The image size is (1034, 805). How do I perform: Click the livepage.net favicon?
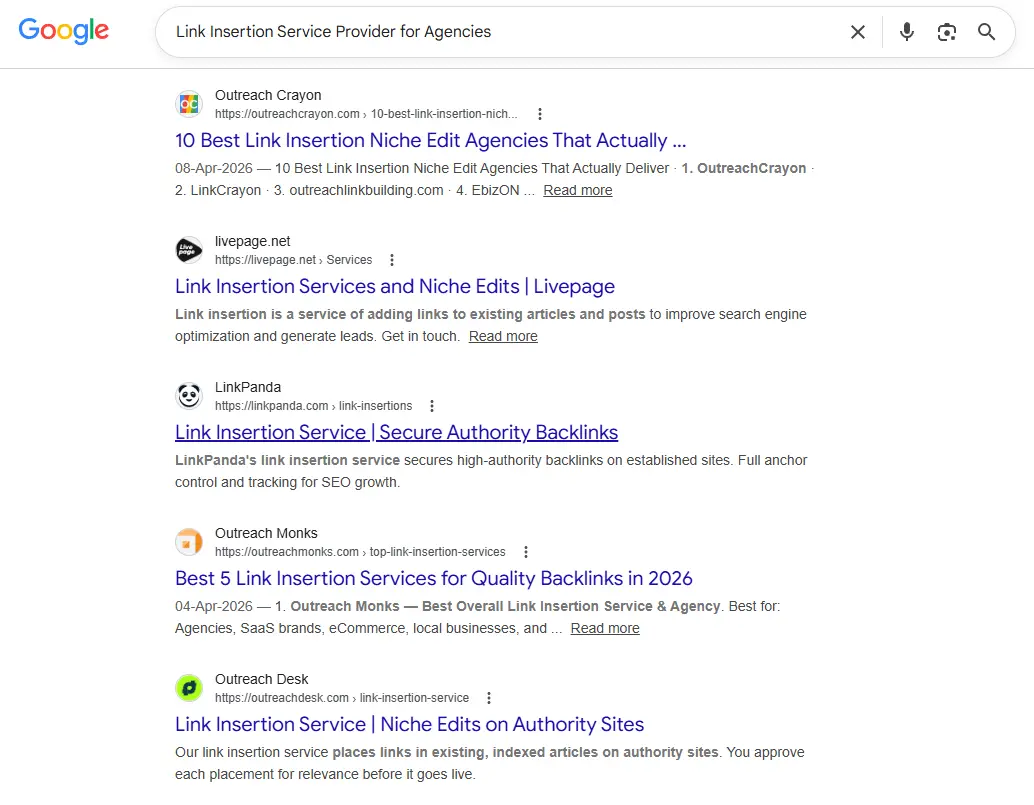[x=189, y=250]
